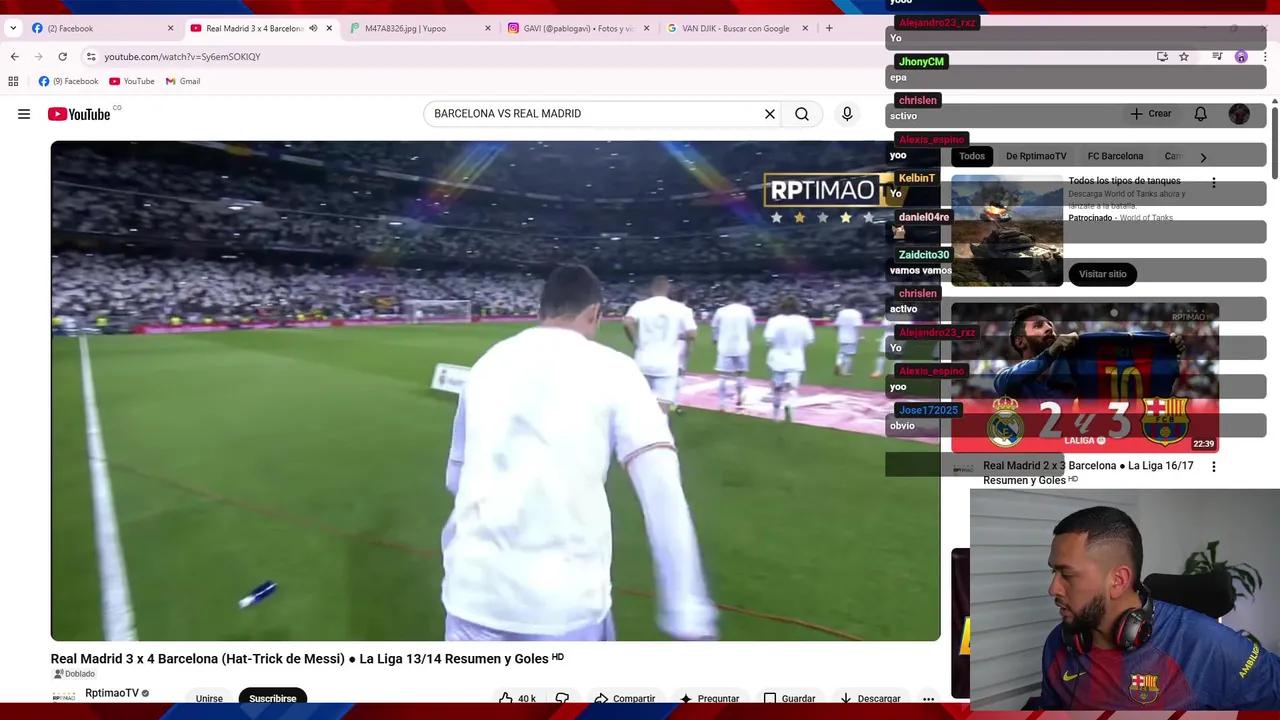Mute the tab using the speaker icon
Screen dimensions: 1280x720
pyautogui.click(x=313, y=28)
